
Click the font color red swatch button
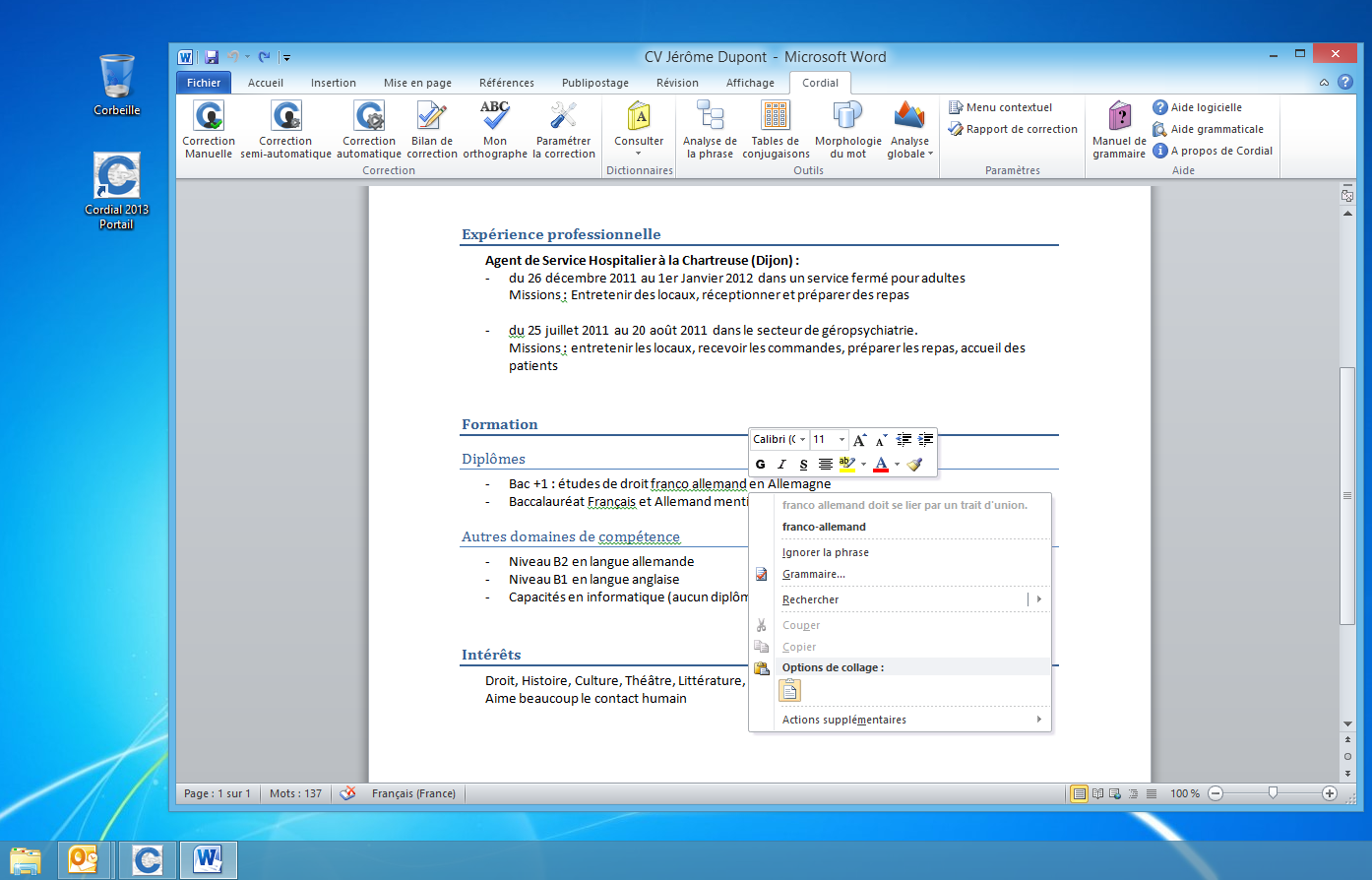tap(881, 465)
